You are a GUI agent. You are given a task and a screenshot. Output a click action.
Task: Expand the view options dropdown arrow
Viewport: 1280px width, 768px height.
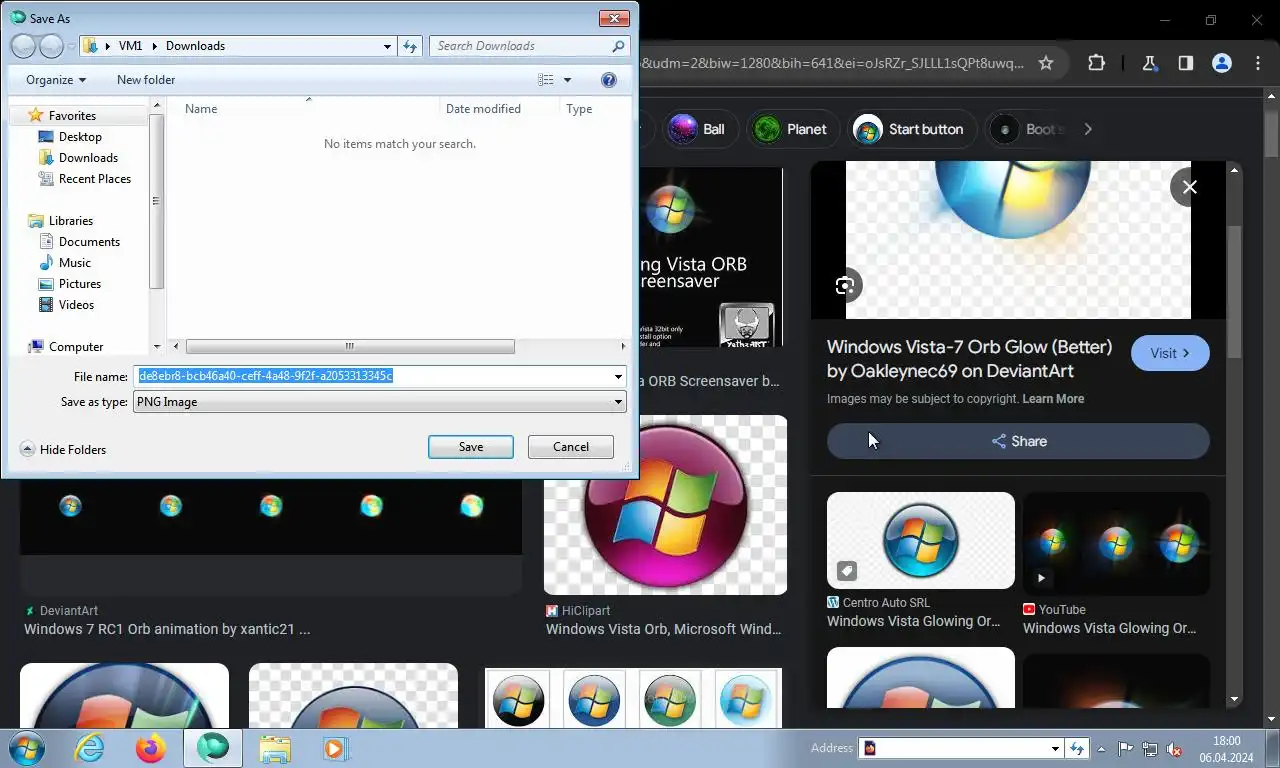pos(567,80)
